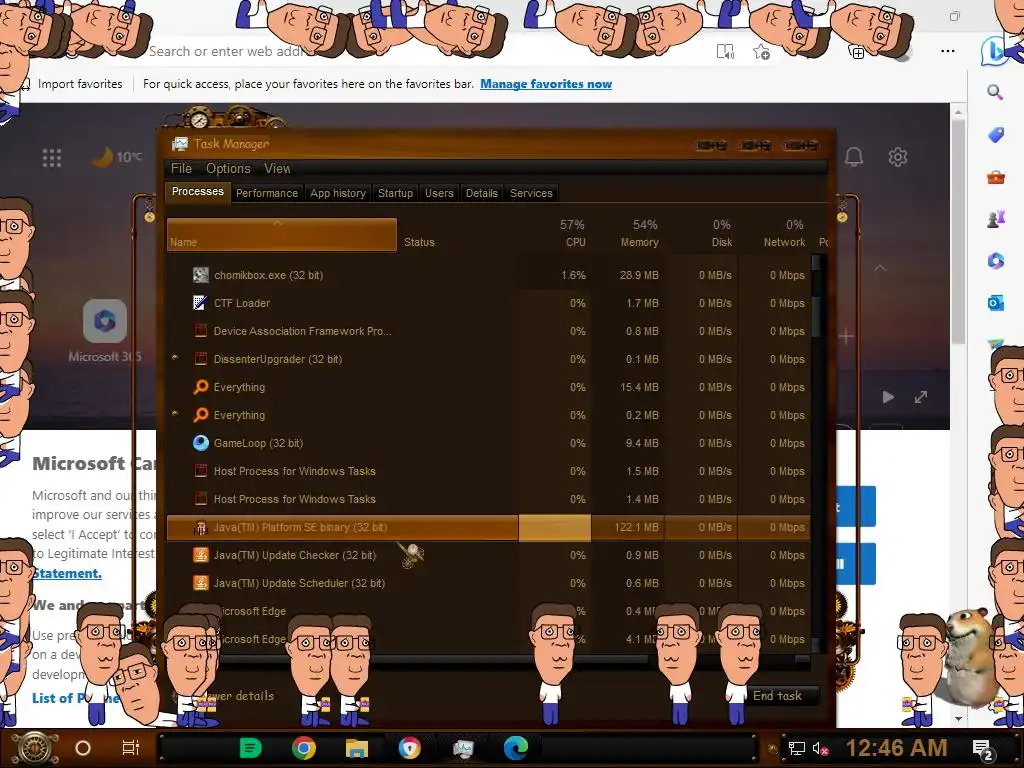
Task: Click the End task button
Action: [777, 696]
